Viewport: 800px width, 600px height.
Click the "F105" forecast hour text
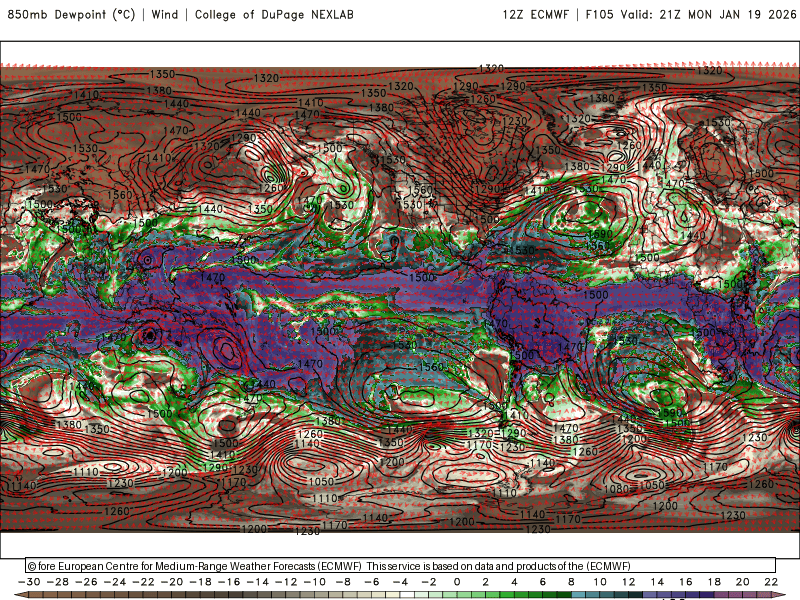point(599,14)
